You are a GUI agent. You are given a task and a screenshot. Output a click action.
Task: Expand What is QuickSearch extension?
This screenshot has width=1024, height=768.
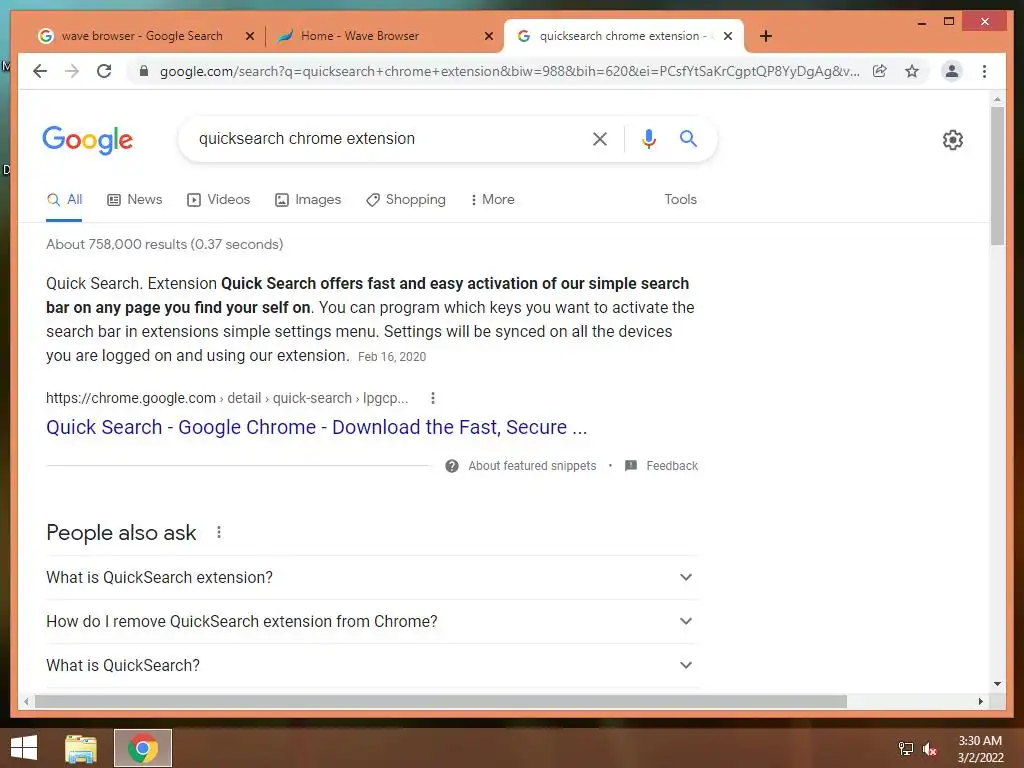point(372,577)
